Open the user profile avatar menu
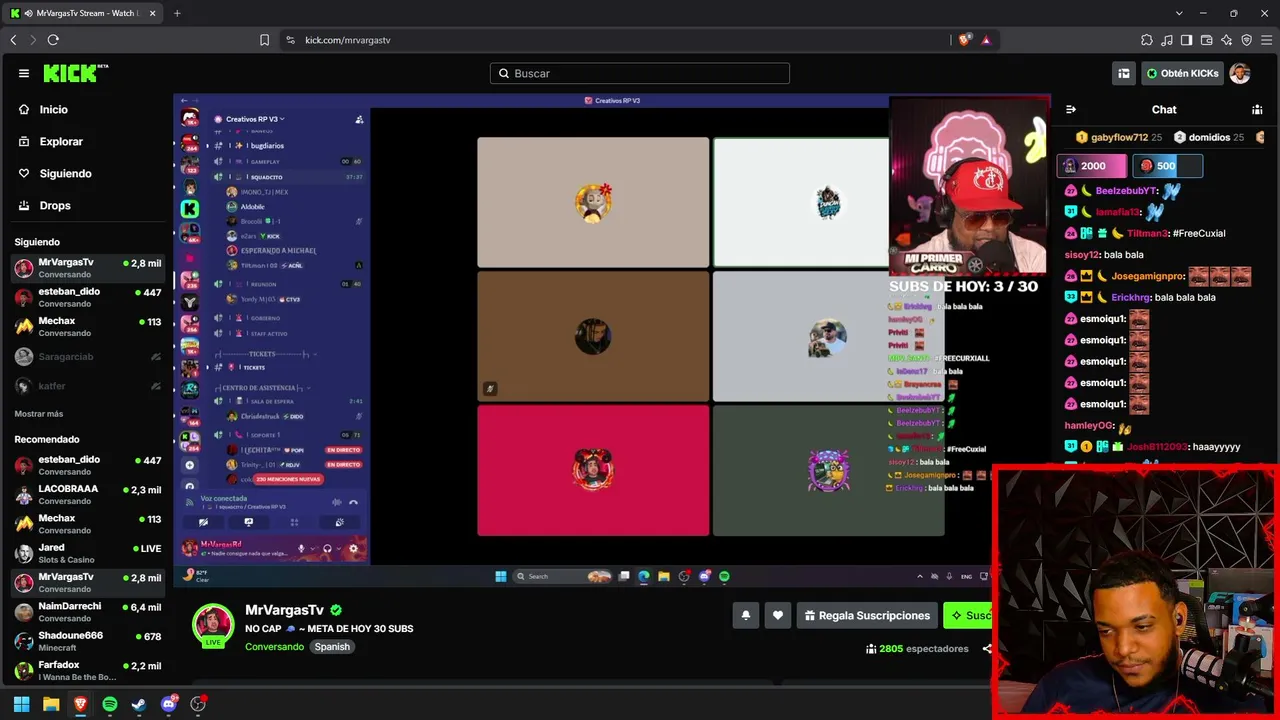Image resolution: width=1280 pixels, height=720 pixels. coord(1240,73)
